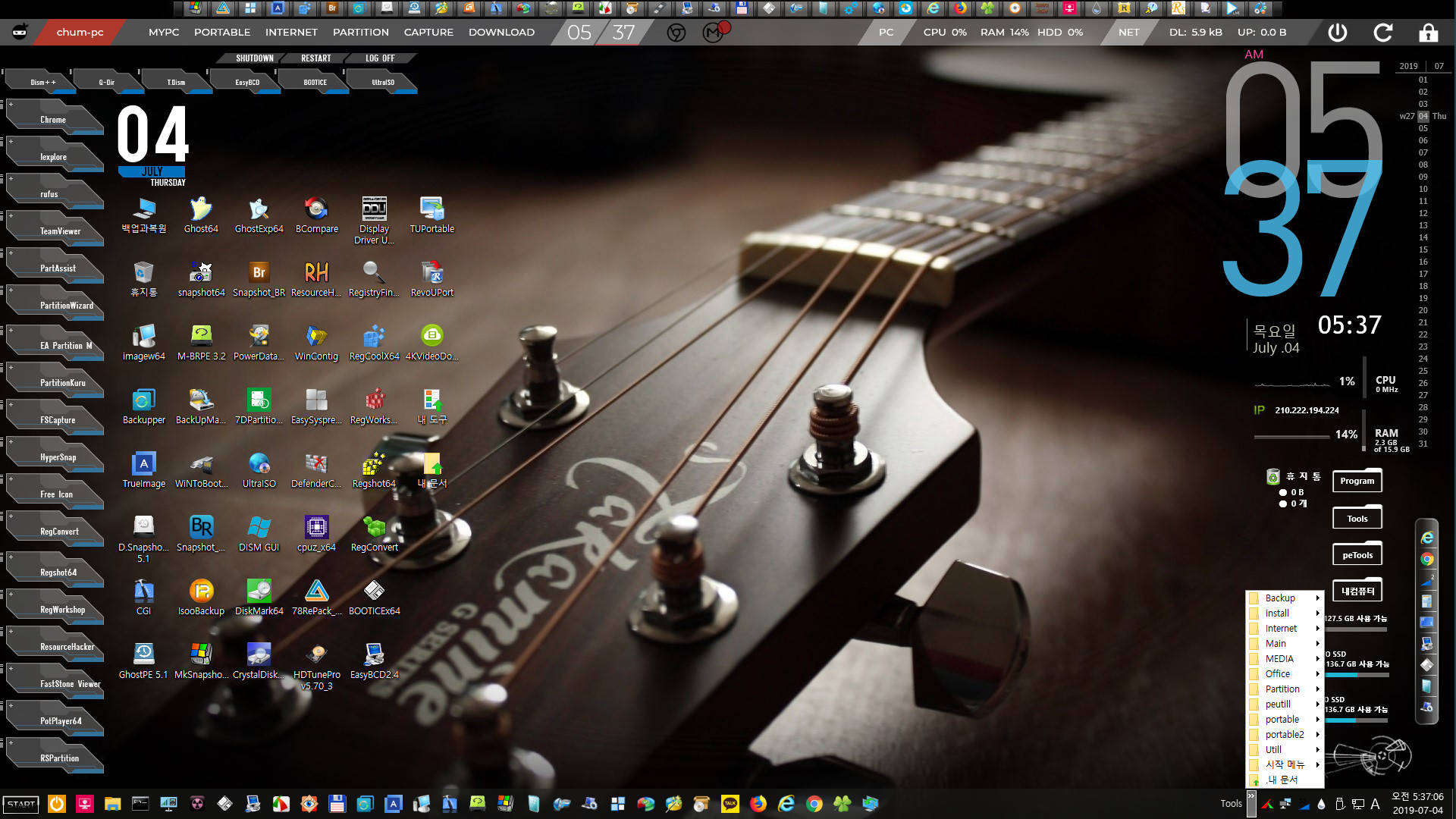Open TrueImage desktop icon
The width and height of the screenshot is (1456, 819).
coord(143,470)
